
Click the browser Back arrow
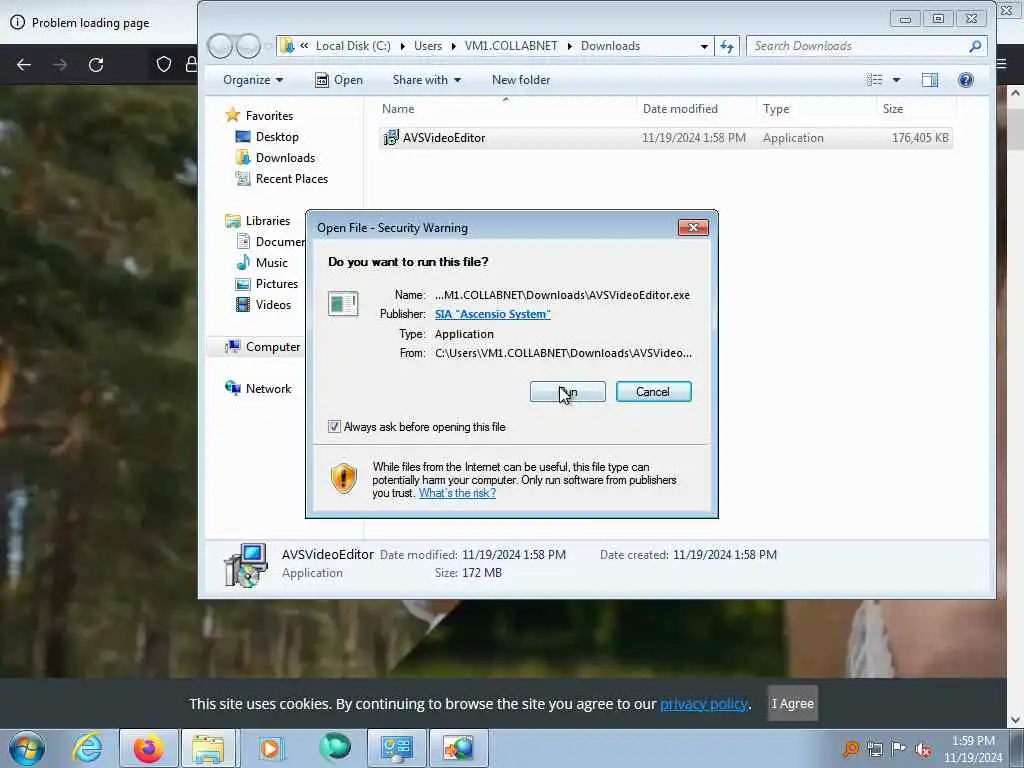tap(24, 65)
